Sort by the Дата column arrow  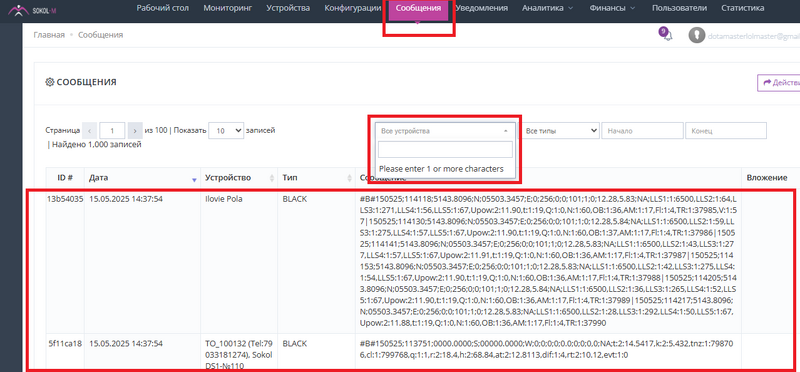click(x=194, y=179)
